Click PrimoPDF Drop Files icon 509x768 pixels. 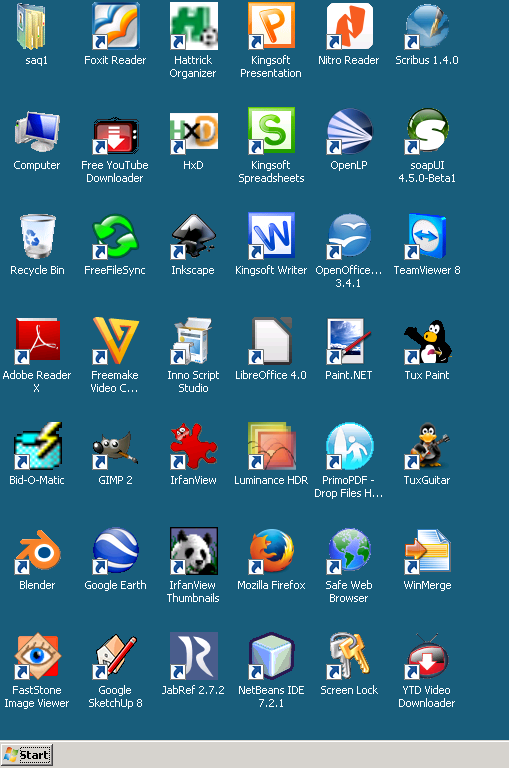point(349,445)
